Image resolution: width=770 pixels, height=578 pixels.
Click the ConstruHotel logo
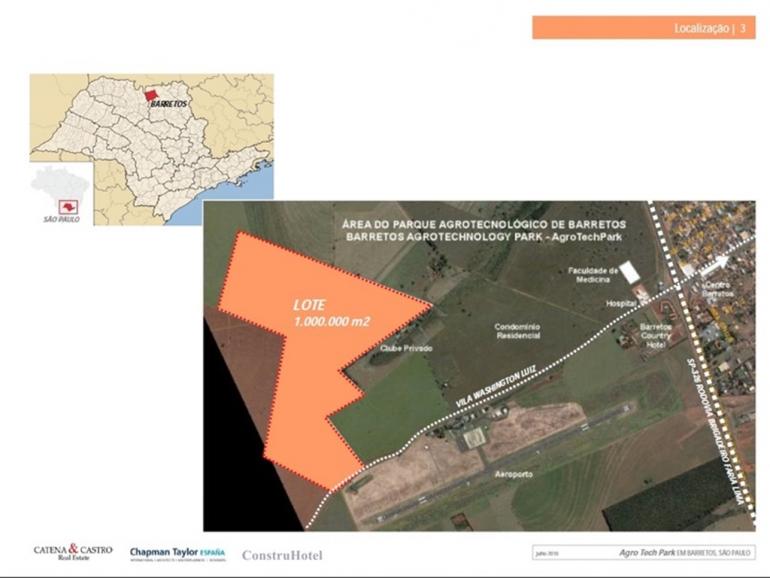282,554
